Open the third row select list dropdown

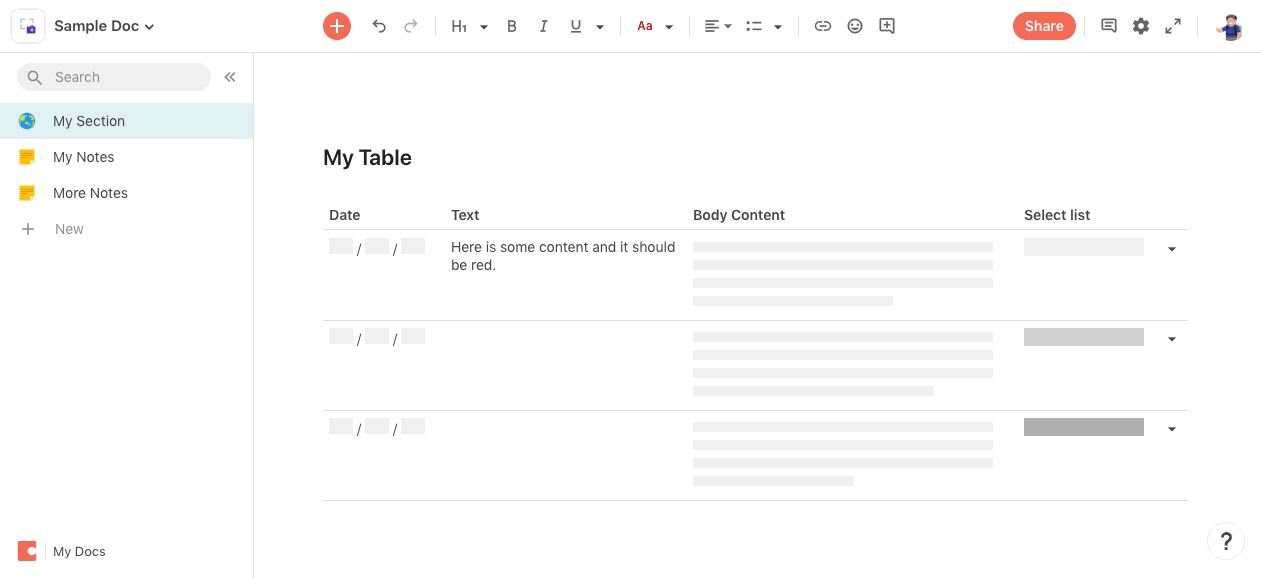1172,429
